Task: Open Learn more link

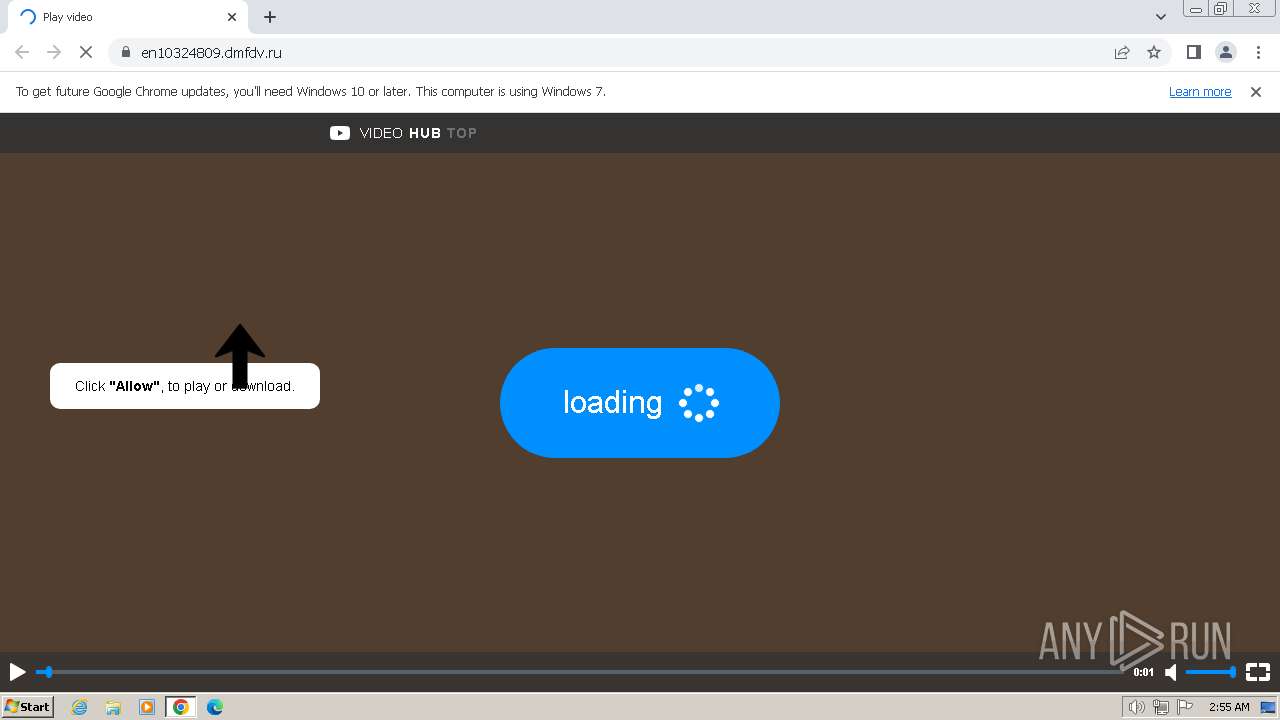Action: coord(1200,91)
